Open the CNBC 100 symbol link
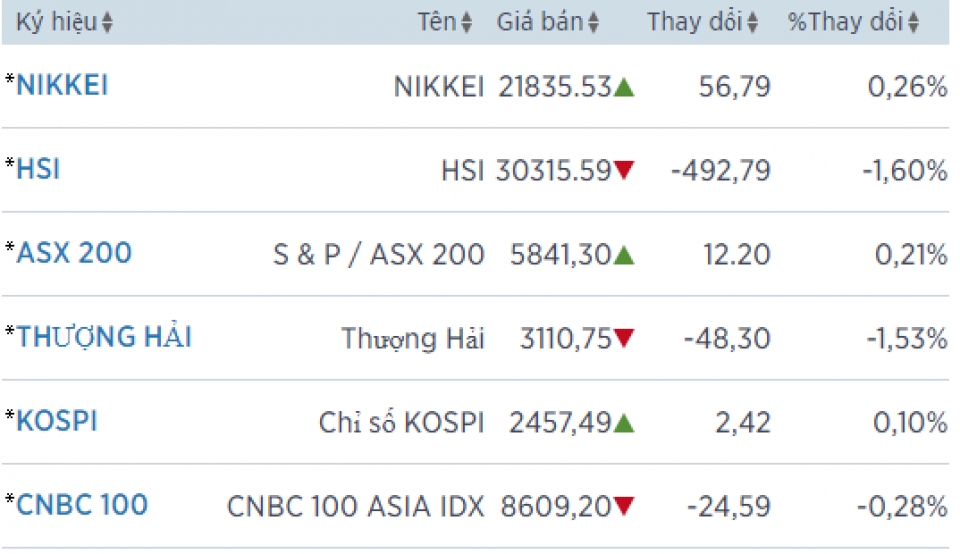 point(82,505)
